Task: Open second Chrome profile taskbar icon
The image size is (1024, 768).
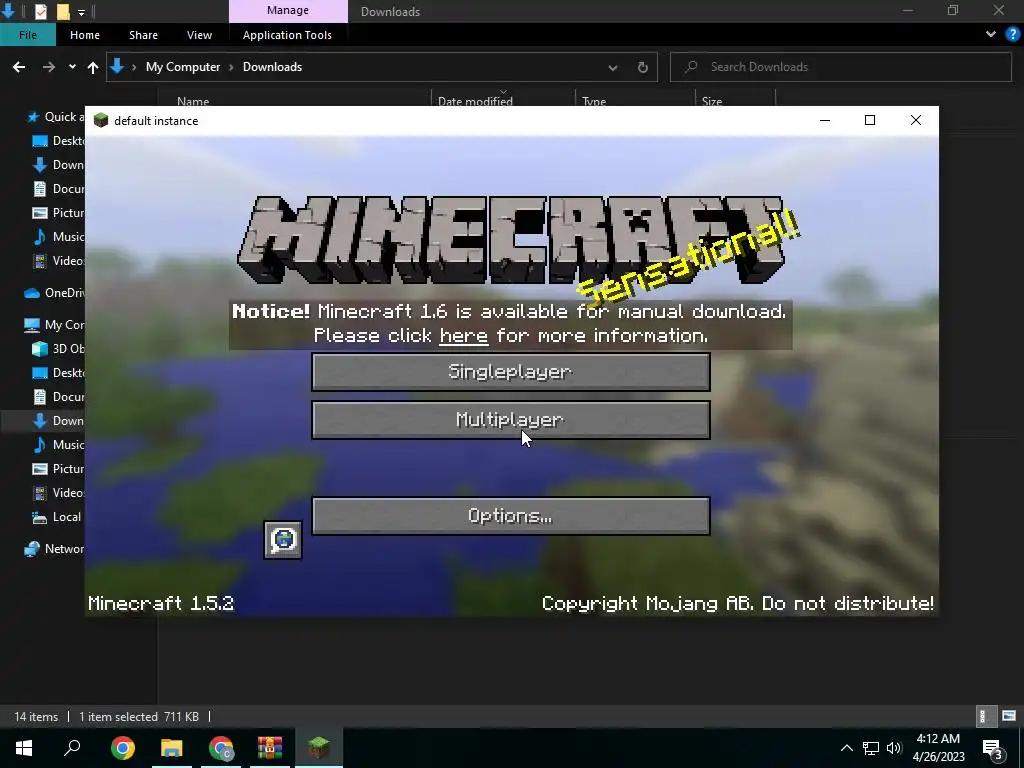Action: (x=221, y=748)
